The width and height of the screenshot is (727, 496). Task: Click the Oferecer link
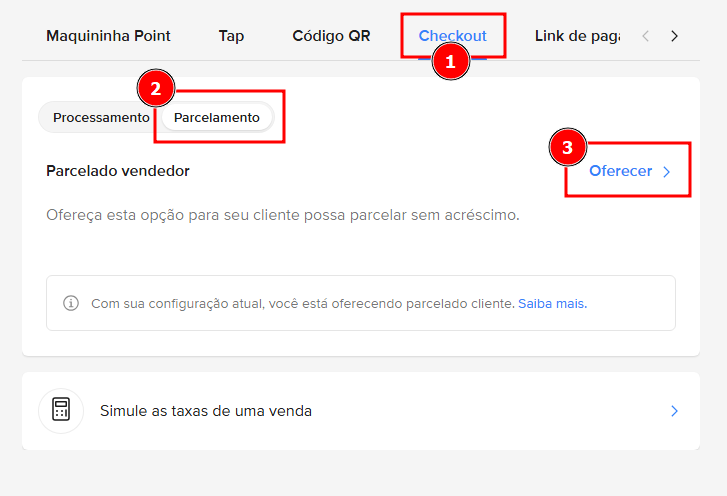click(620, 171)
